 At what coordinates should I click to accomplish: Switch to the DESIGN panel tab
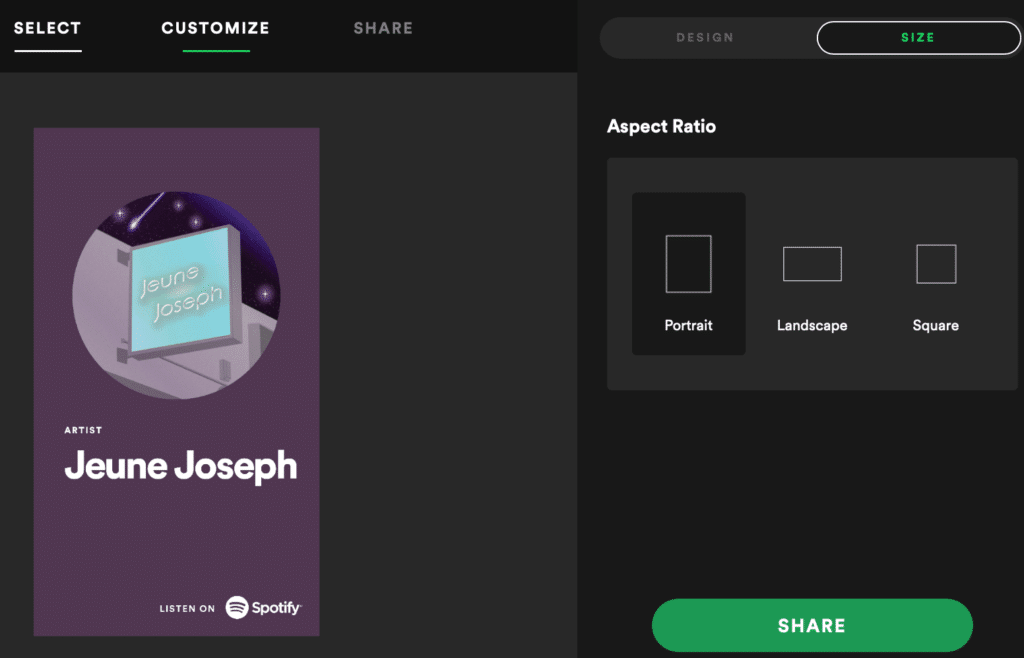(705, 38)
